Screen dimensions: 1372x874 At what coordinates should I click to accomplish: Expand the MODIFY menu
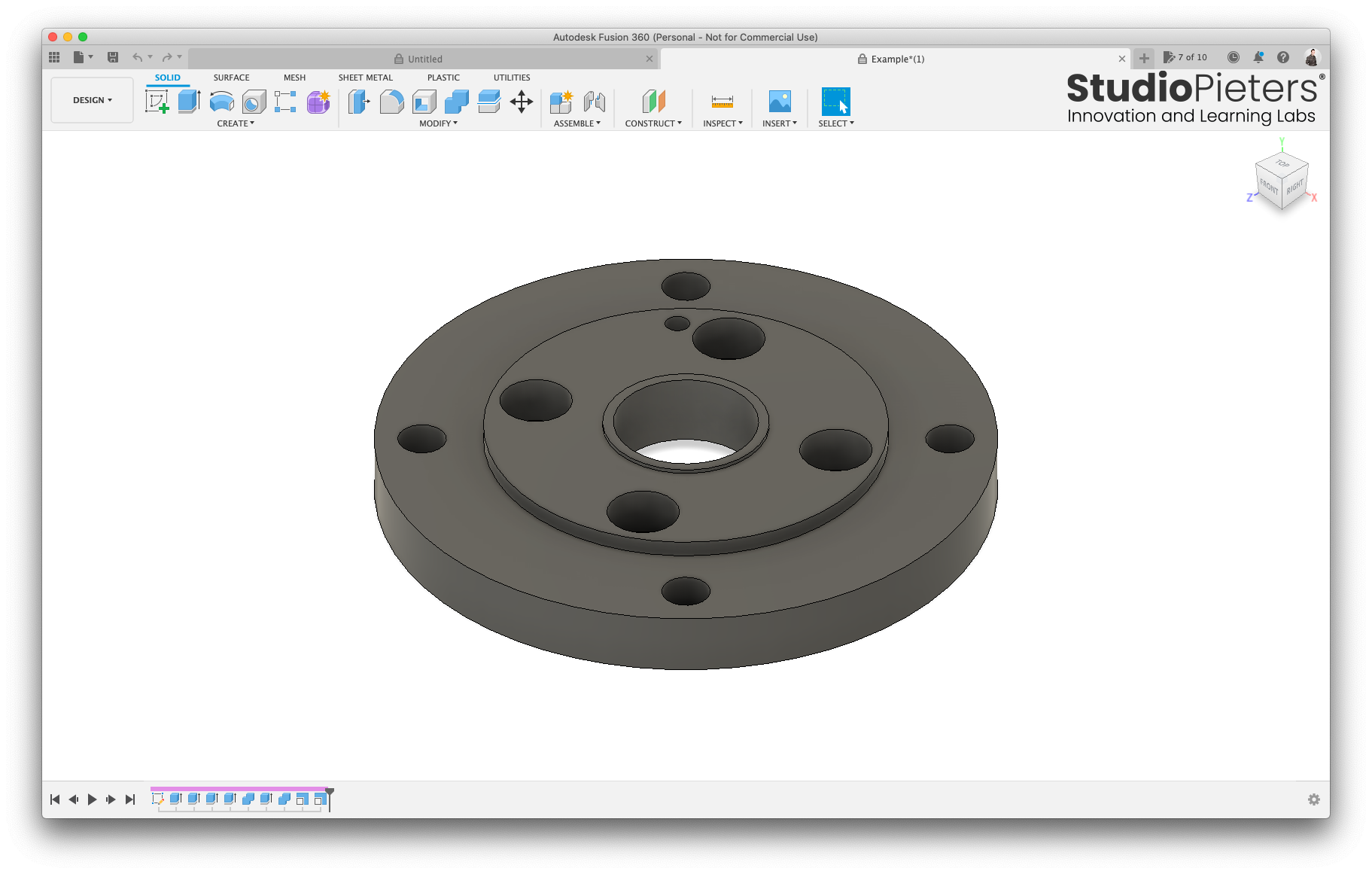(438, 123)
